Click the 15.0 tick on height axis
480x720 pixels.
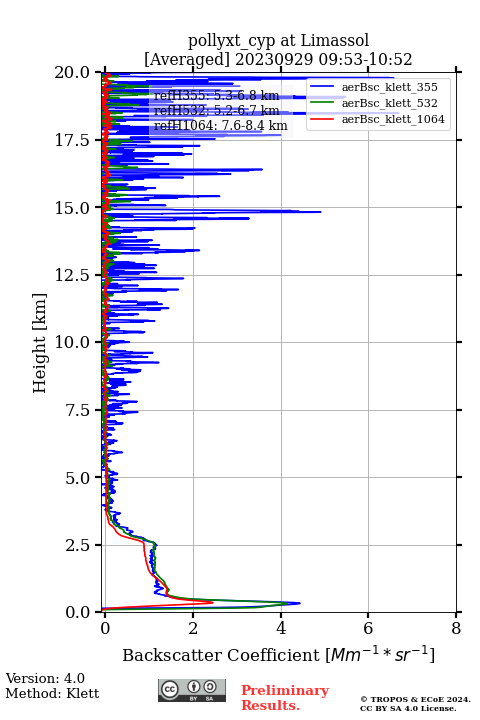point(72,208)
